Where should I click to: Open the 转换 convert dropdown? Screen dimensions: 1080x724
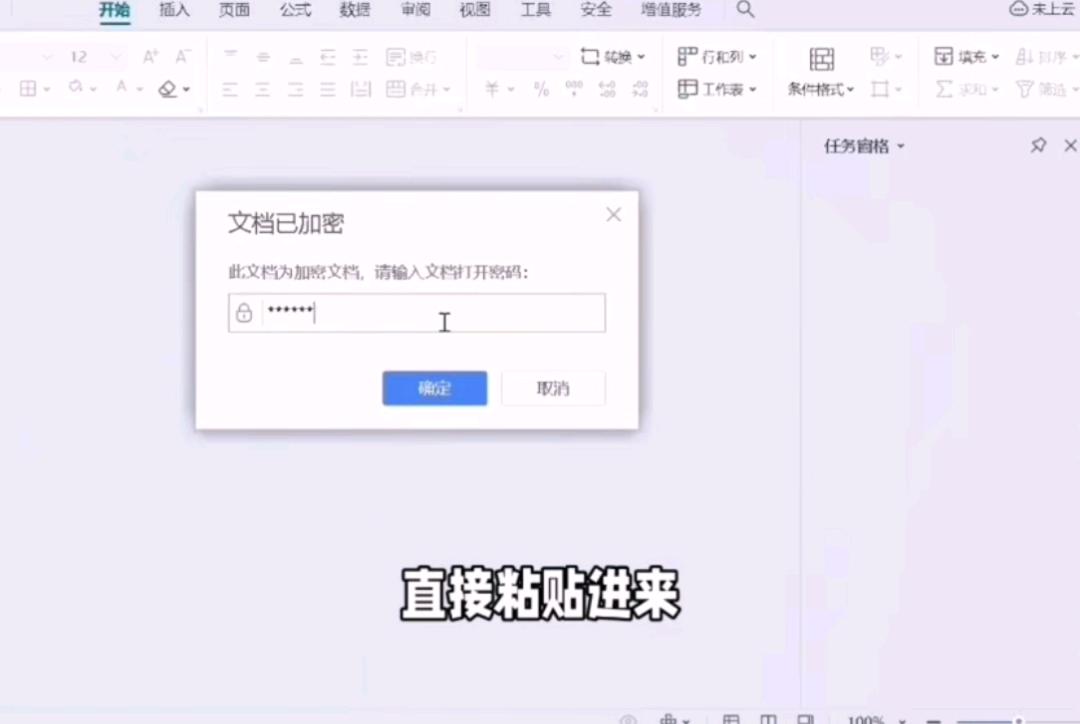coord(613,56)
